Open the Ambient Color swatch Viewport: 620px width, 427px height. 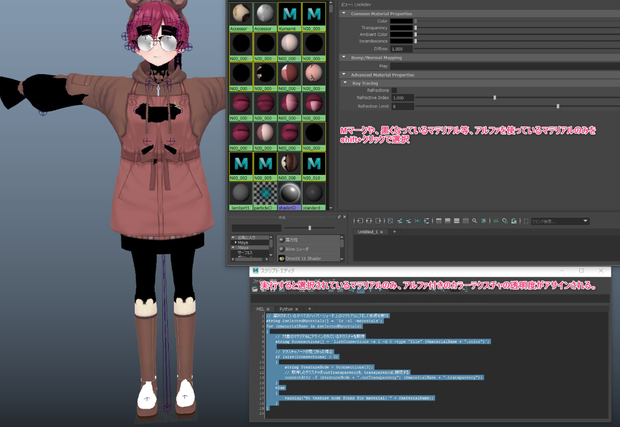[401, 34]
